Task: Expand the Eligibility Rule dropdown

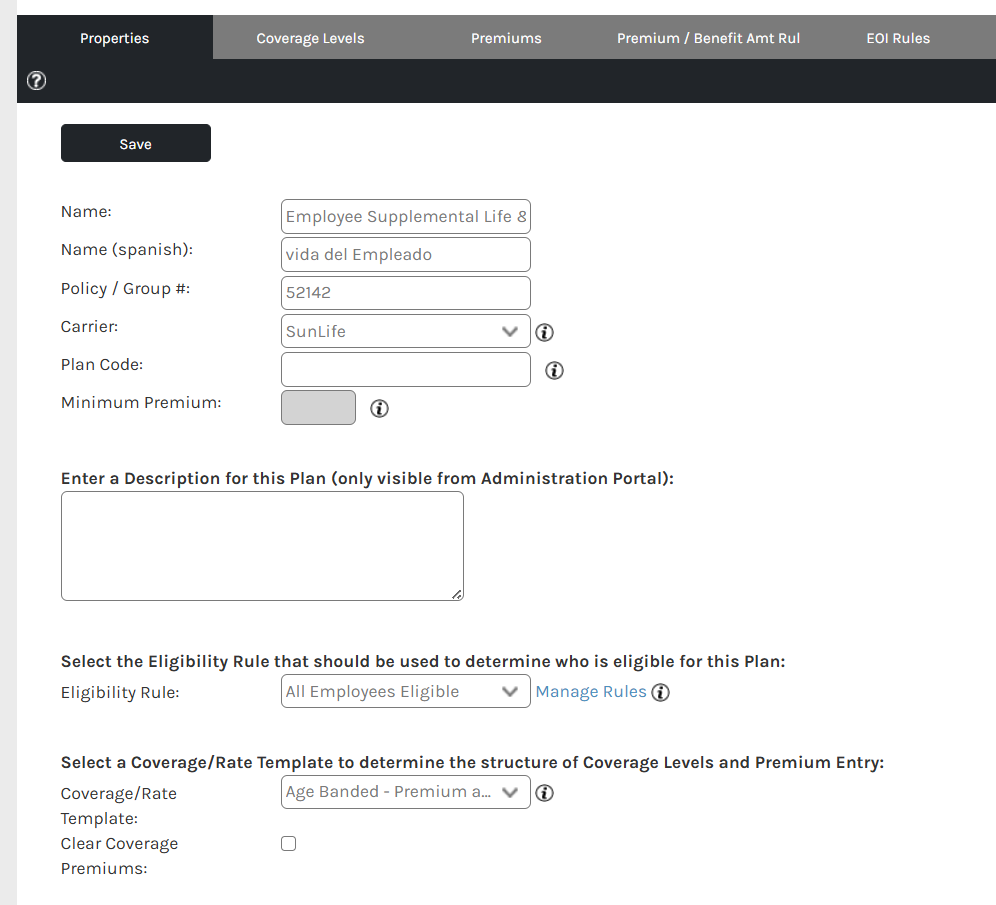Action: click(406, 691)
